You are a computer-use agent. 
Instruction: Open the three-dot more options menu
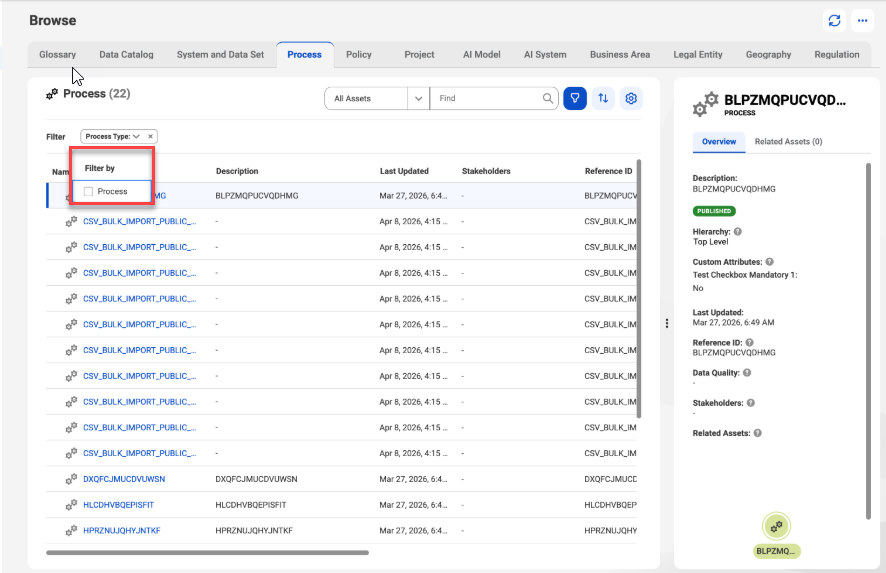[862, 20]
